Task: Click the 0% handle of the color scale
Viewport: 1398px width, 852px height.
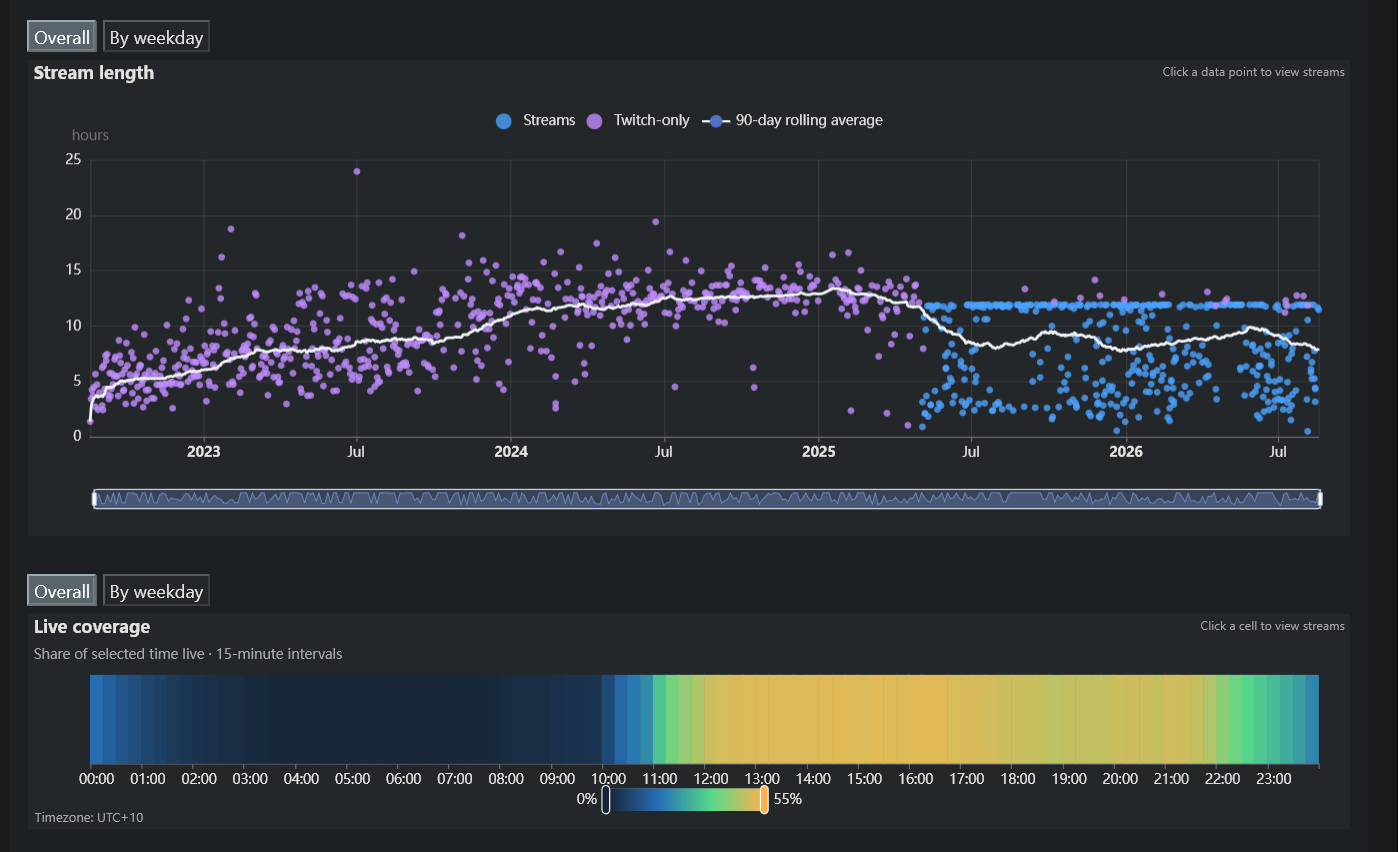Action: coord(606,800)
